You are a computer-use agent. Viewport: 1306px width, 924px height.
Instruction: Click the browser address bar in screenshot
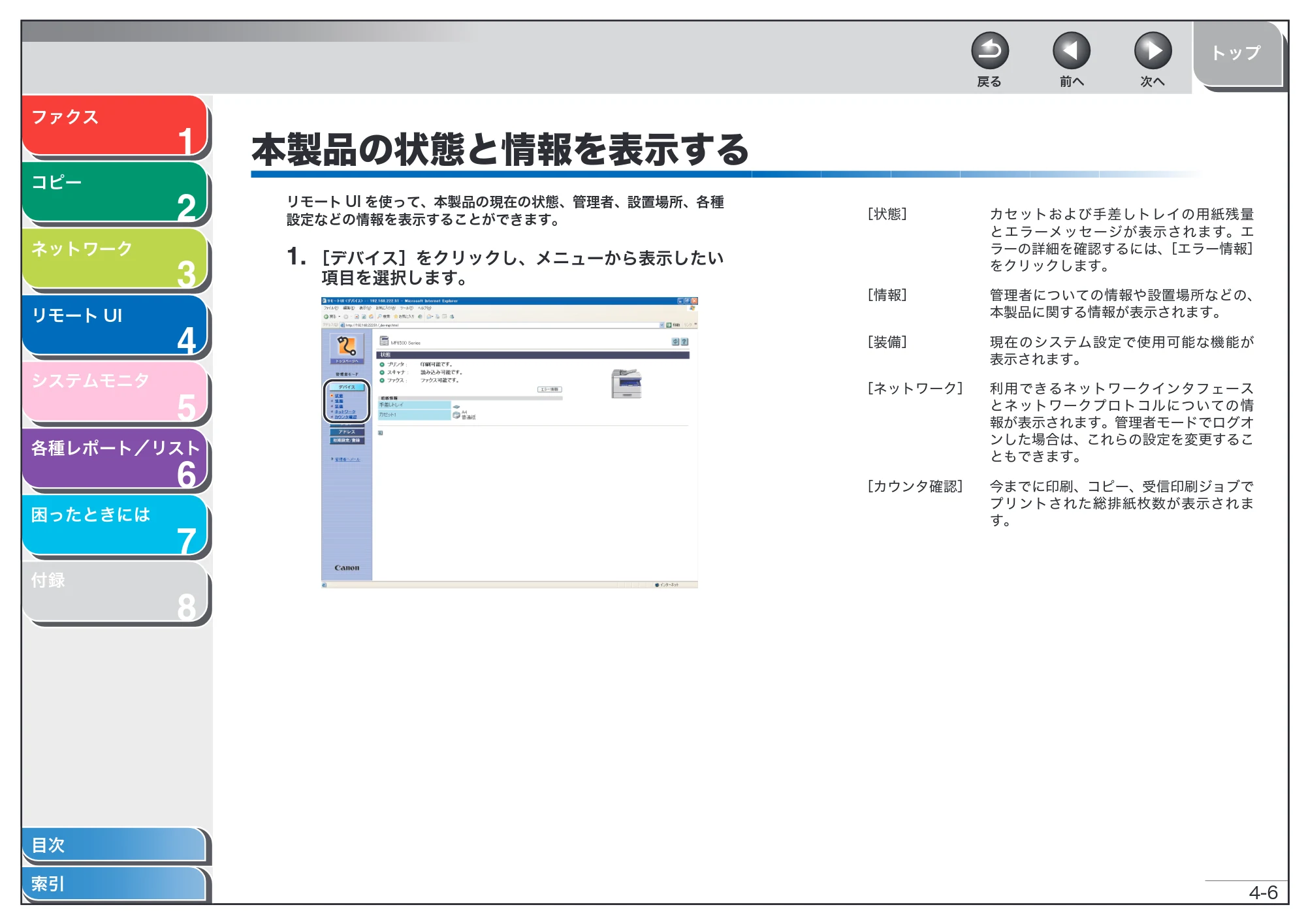click(x=502, y=325)
